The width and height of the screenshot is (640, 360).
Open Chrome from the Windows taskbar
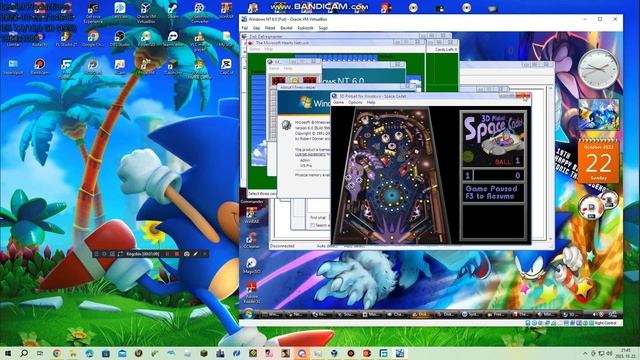point(57,353)
